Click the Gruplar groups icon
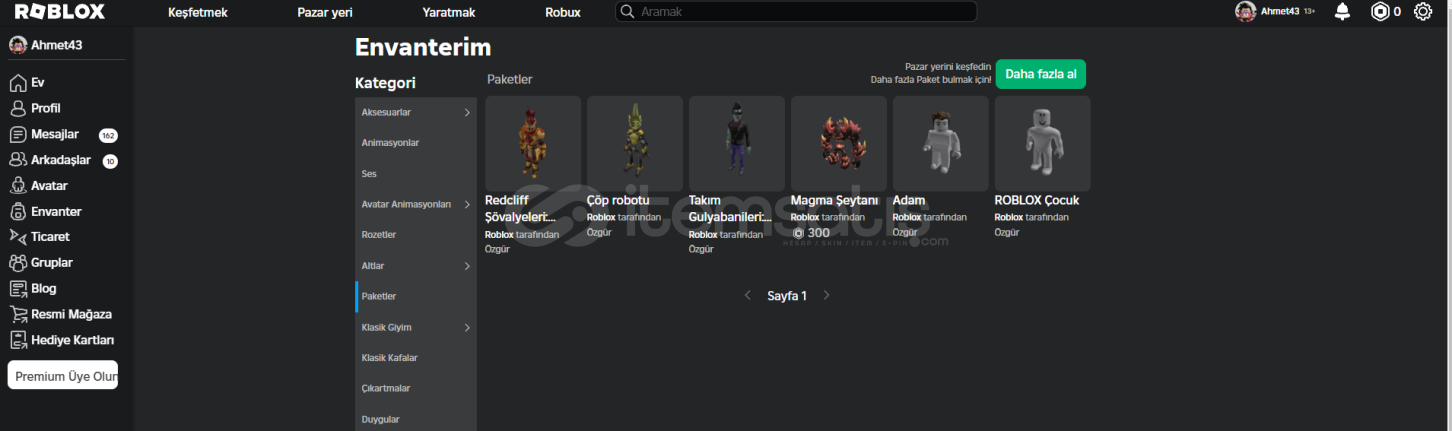 pos(18,263)
